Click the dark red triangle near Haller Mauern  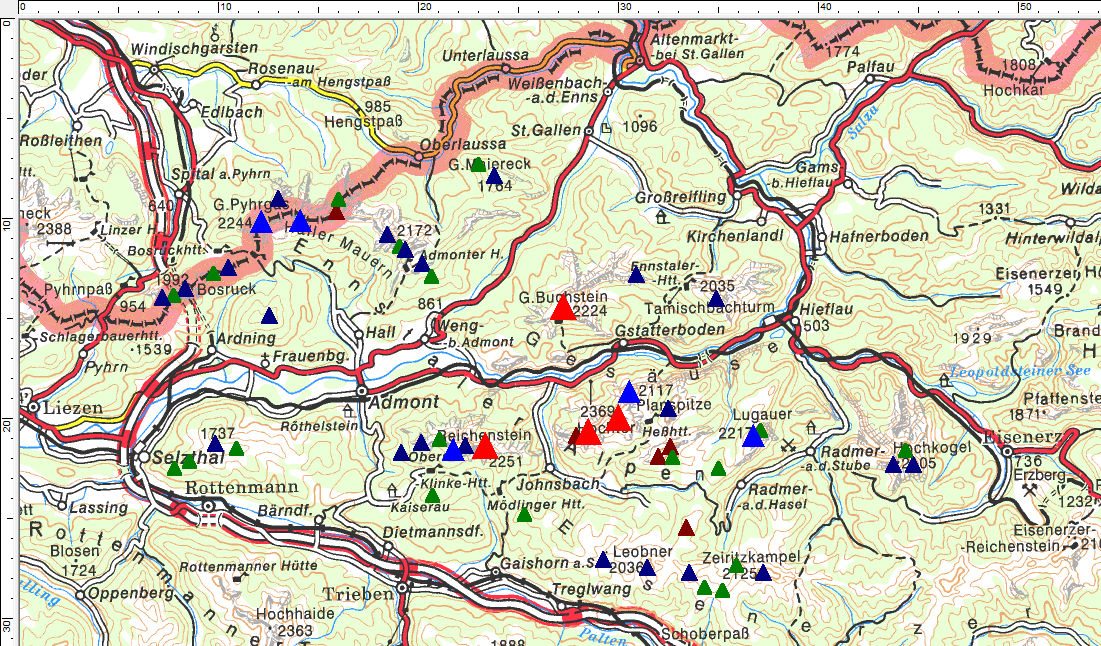[x=336, y=212]
